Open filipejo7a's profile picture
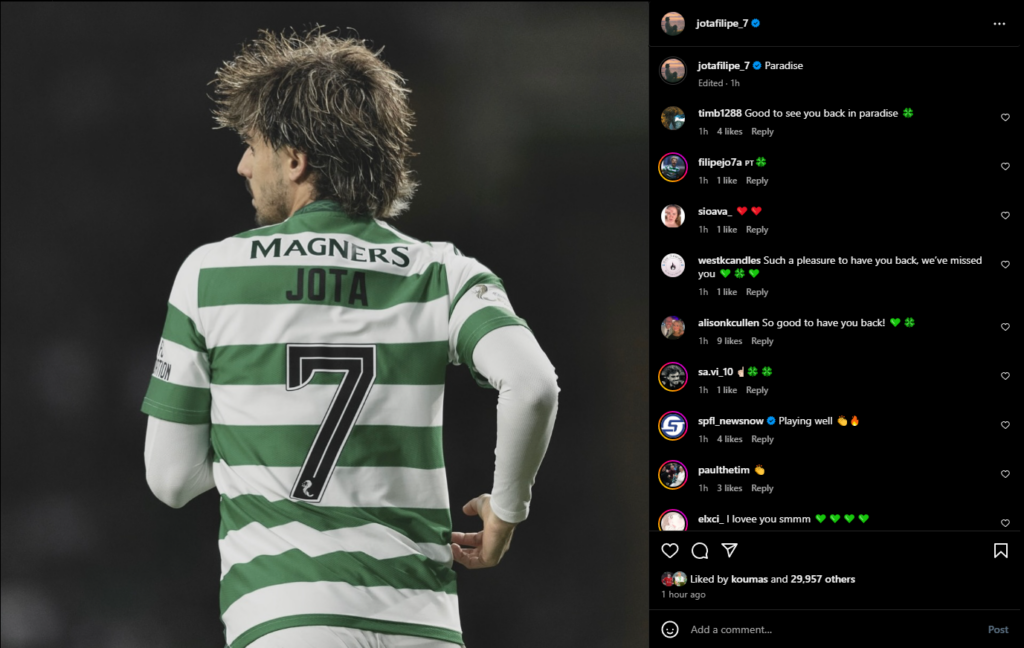The image size is (1024, 648). click(673, 167)
